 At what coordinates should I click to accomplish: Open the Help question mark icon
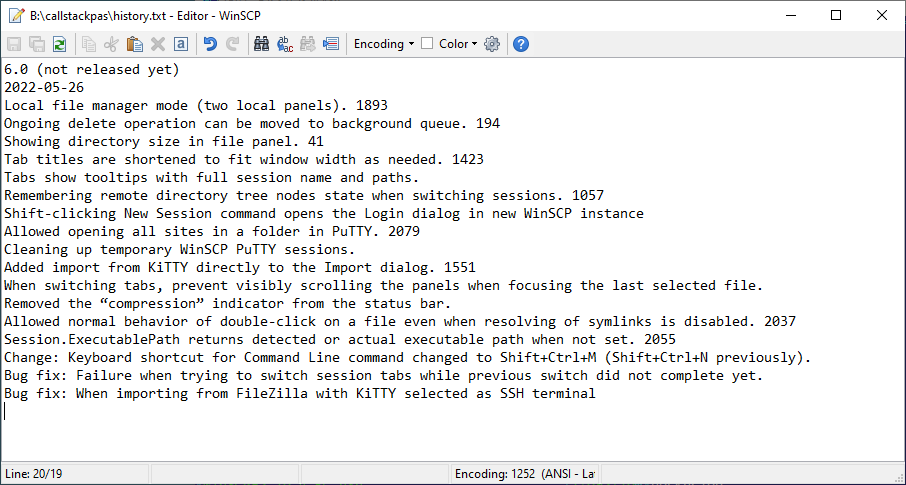[x=521, y=44]
